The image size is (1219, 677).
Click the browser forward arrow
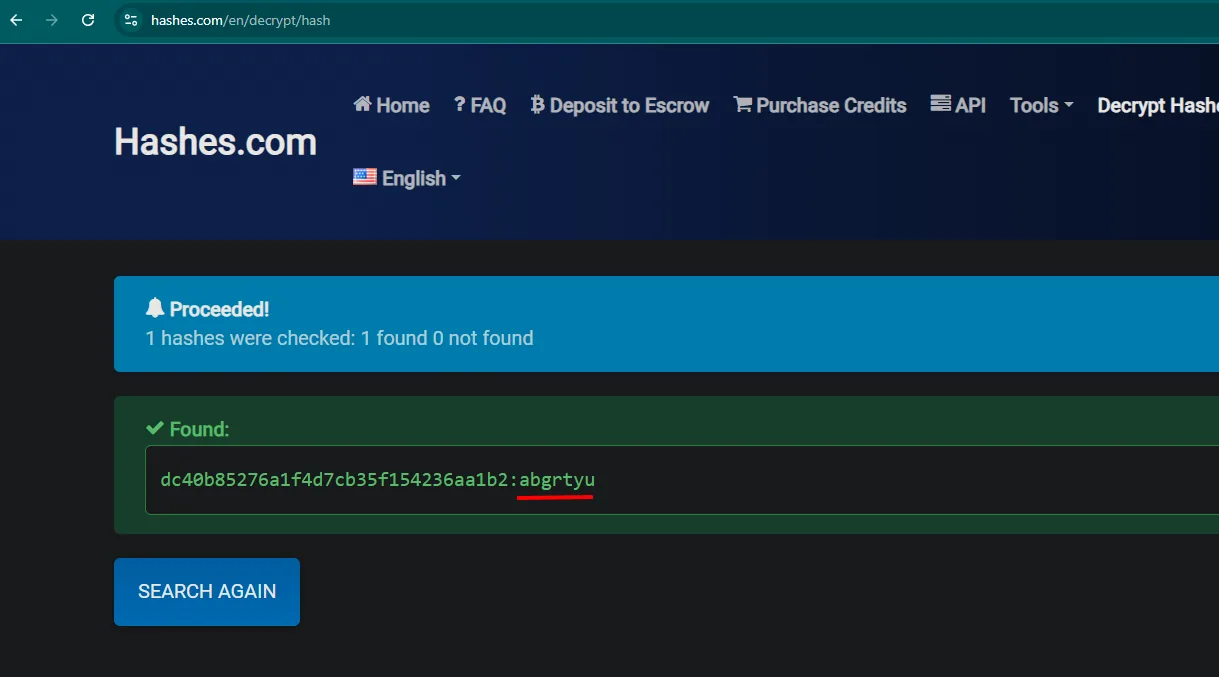pos(52,20)
